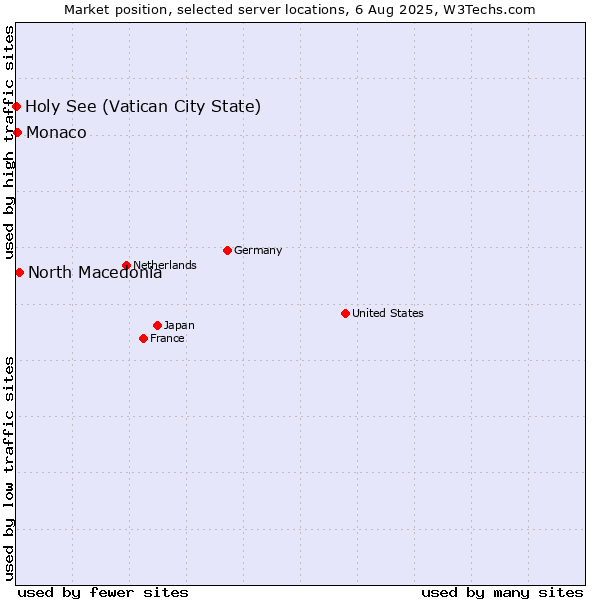
Task: Click the Japan red data point
Action: point(158,326)
